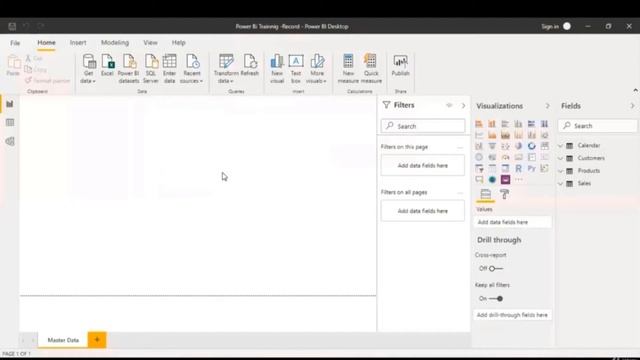Click Sign in at the top
The image size is (640, 360).
point(550,27)
